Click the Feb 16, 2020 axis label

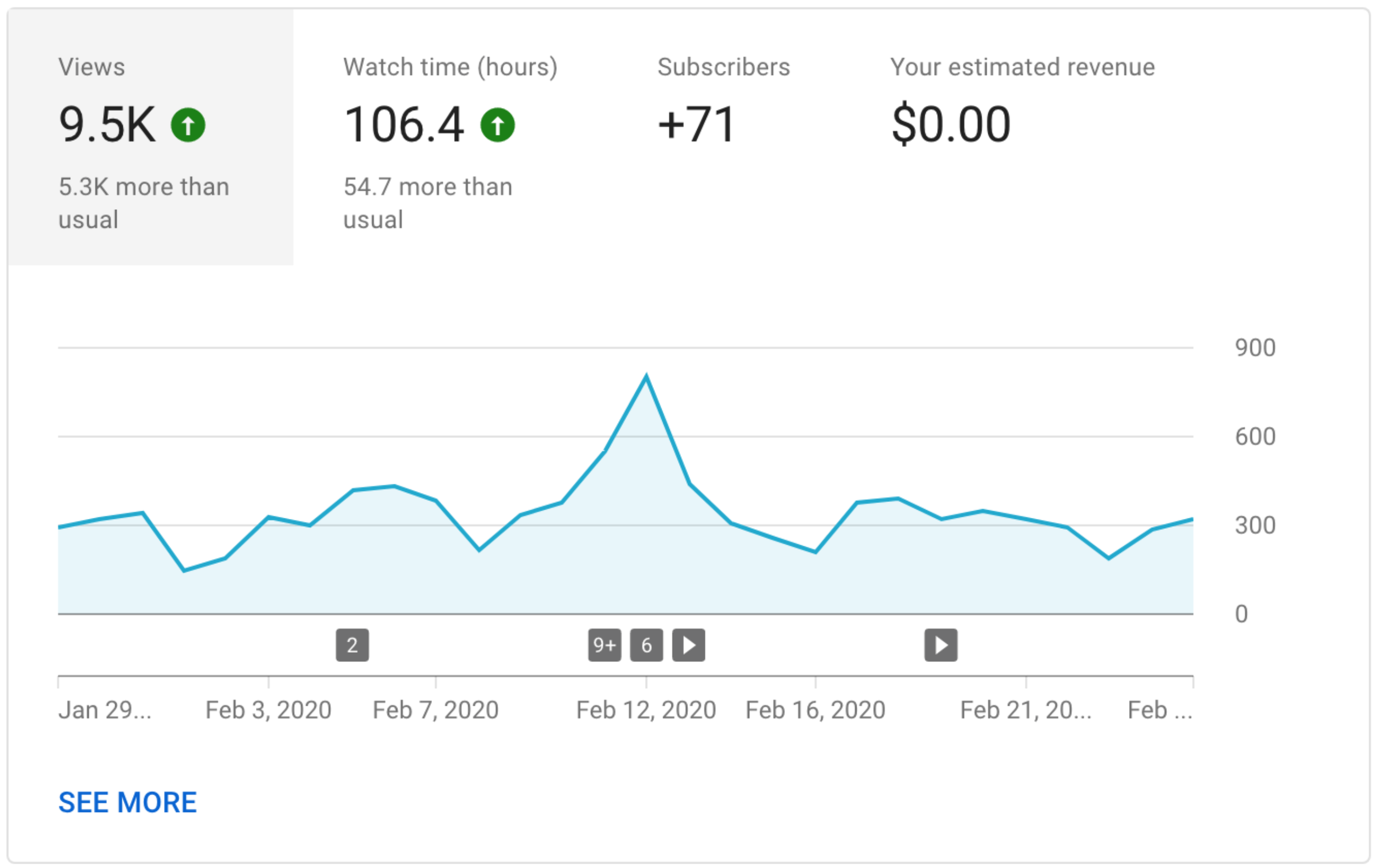pos(816,710)
